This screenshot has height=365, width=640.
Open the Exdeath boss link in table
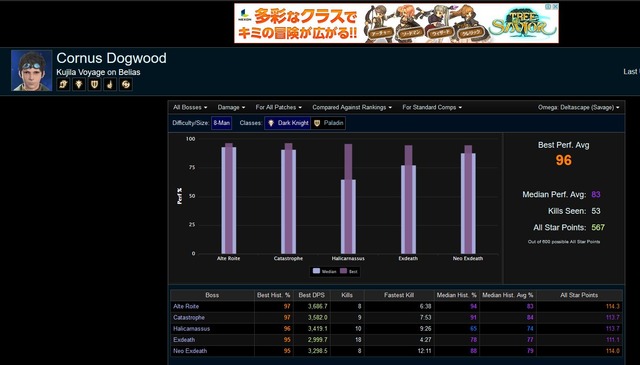coord(184,339)
